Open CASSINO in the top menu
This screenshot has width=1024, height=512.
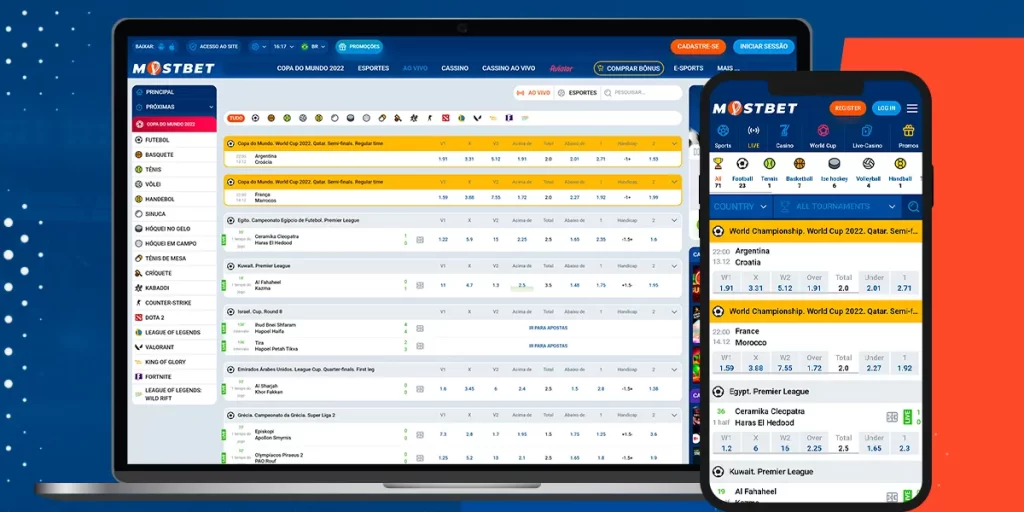455,68
